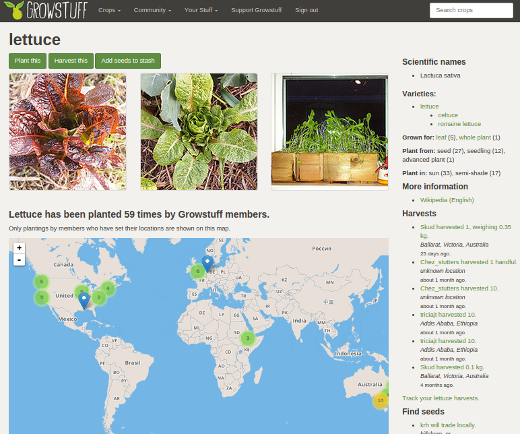Zoom out on the map
520x434 pixels.
19,260
